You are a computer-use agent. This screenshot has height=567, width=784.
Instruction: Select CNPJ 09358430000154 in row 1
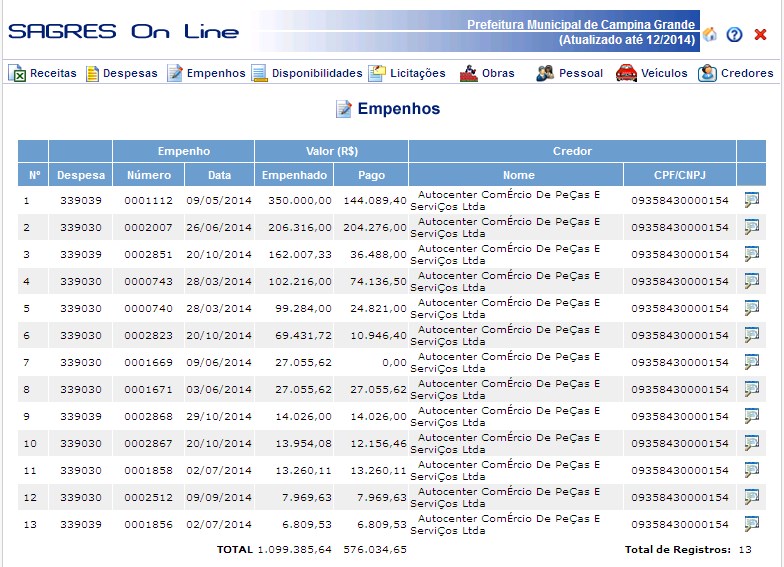coord(680,200)
